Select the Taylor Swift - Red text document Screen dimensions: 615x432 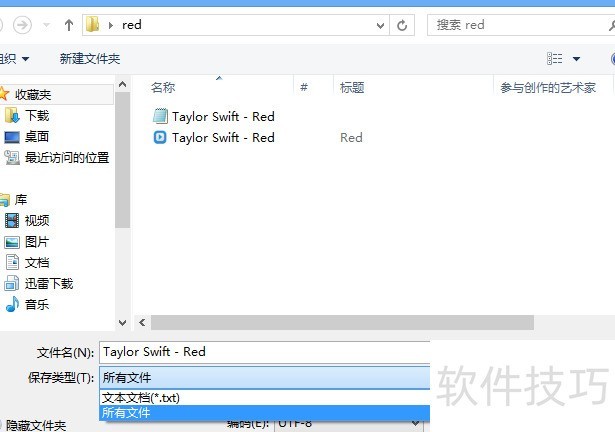pos(222,117)
